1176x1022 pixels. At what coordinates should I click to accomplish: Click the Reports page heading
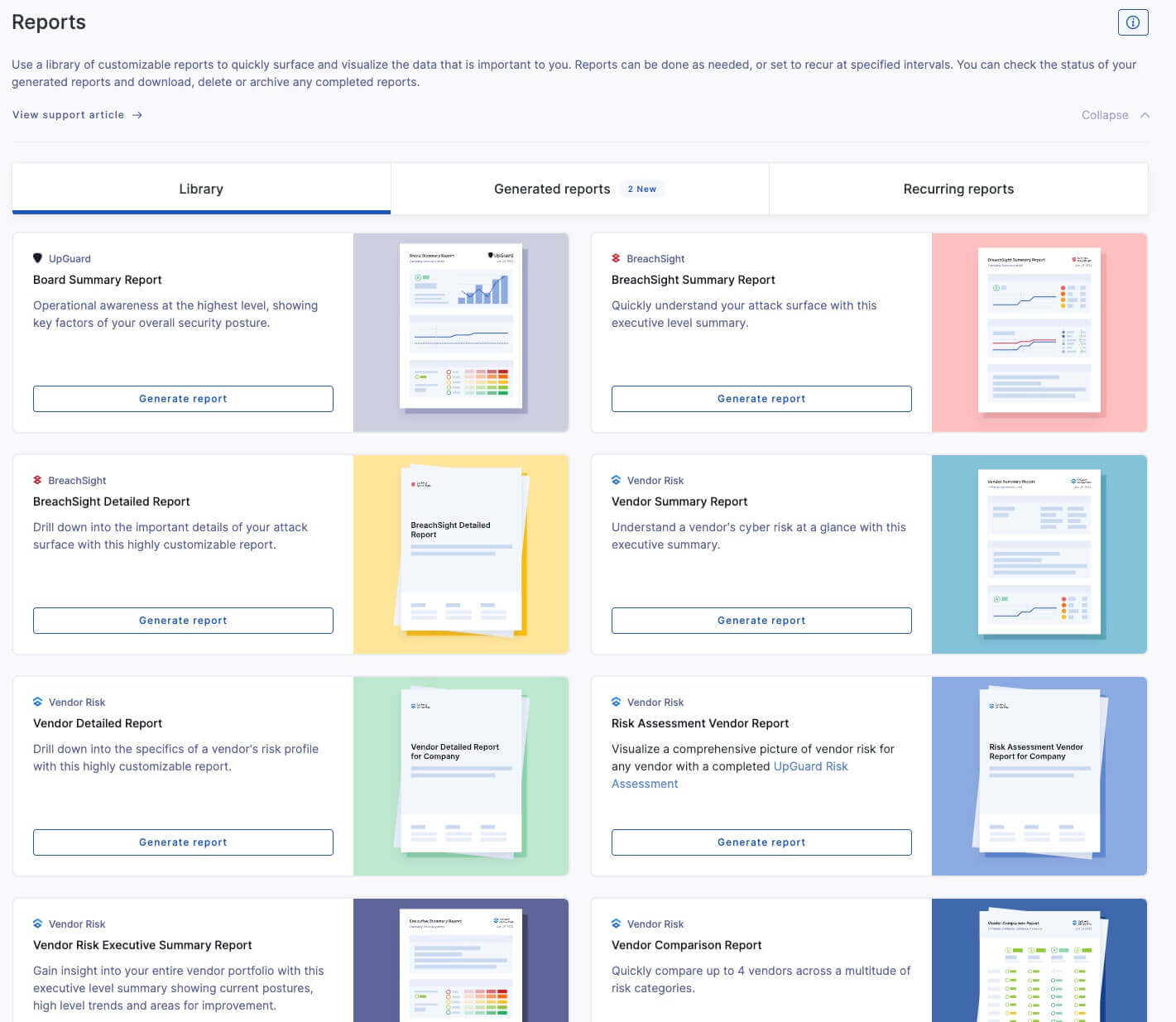49,22
